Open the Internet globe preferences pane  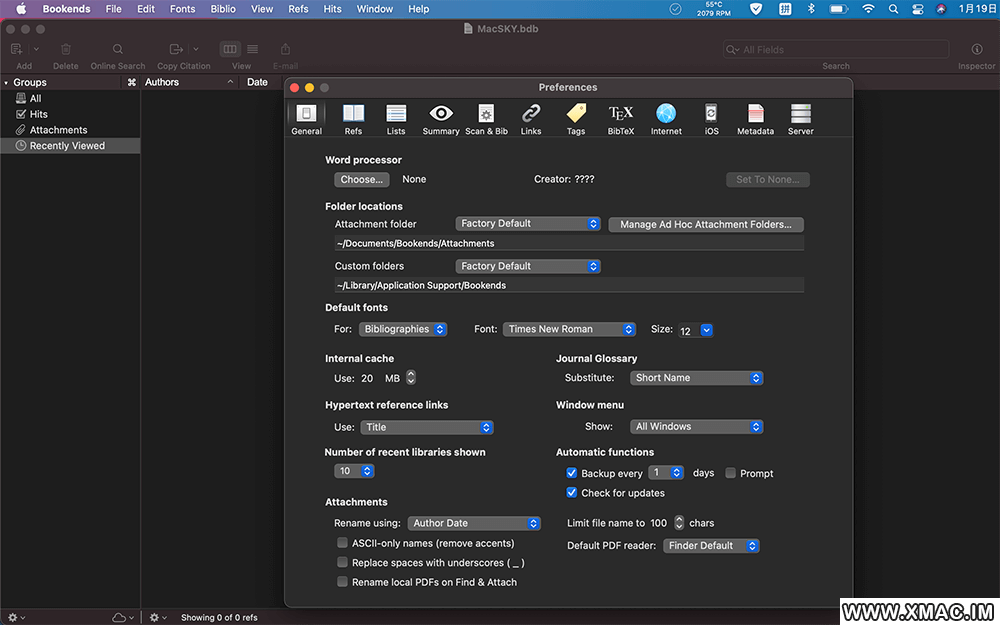(666, 118)
